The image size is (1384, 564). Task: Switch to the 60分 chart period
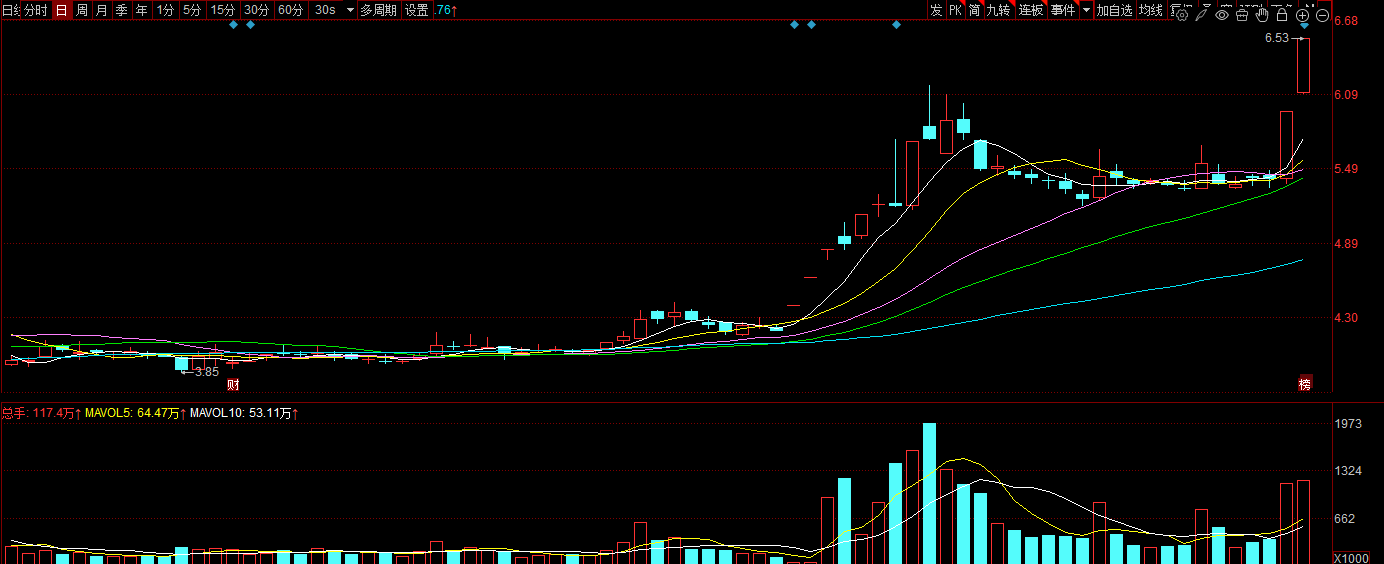click(x=291, y=10)
